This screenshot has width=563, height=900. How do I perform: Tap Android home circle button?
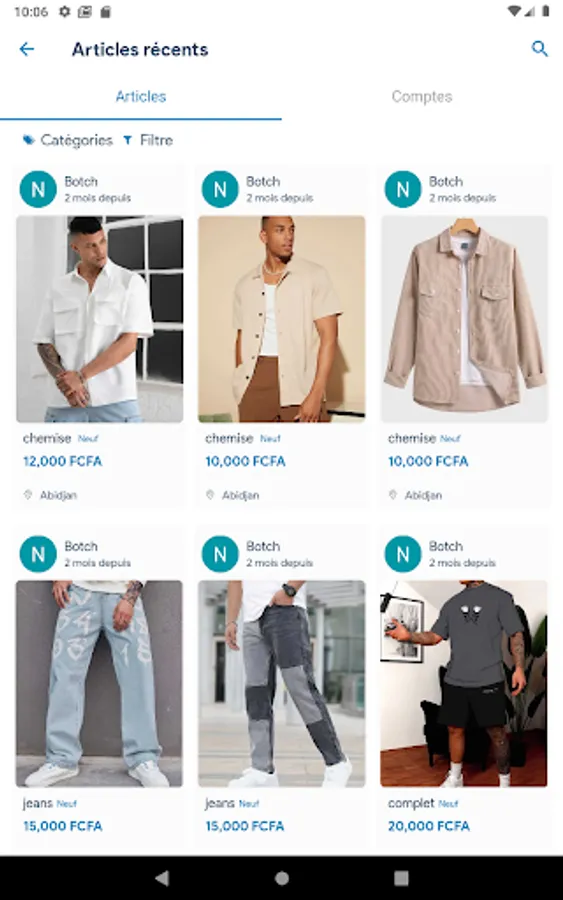coord(281,878)
